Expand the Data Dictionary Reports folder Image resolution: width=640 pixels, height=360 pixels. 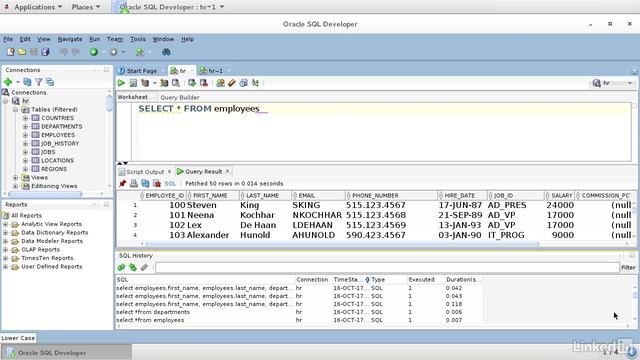point(6,233)
